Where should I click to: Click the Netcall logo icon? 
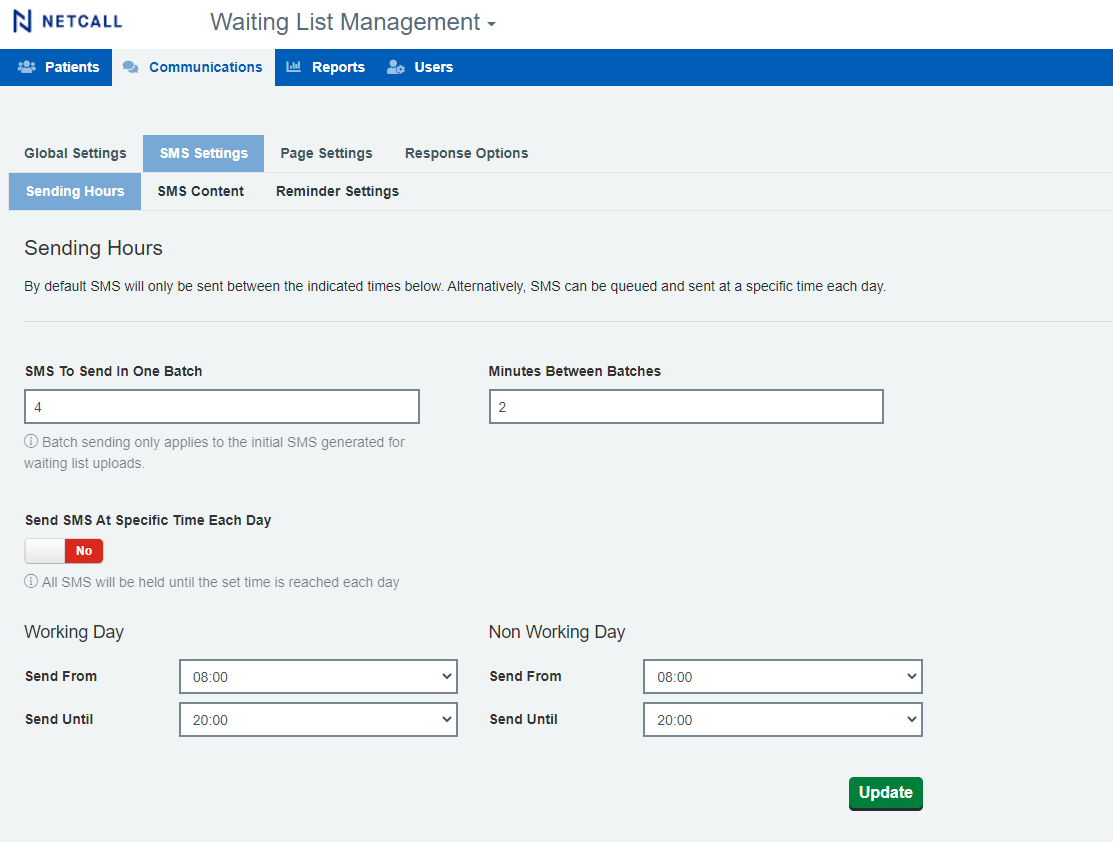point(23,21)
